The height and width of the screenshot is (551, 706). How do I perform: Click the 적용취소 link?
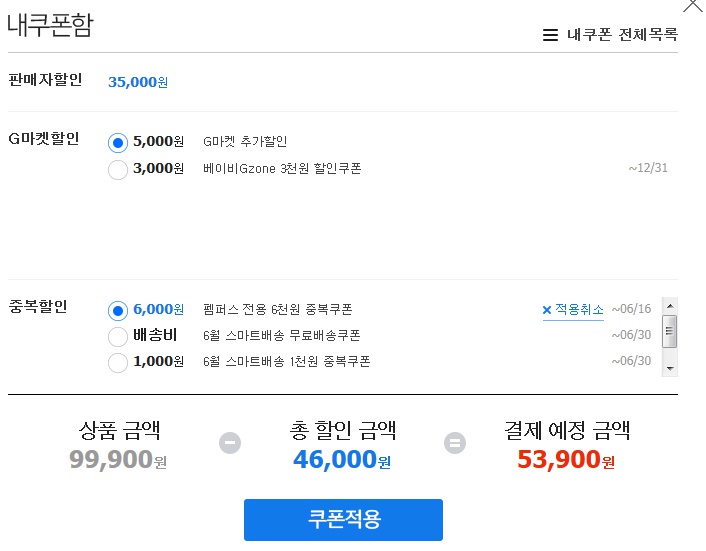(579, 310)
